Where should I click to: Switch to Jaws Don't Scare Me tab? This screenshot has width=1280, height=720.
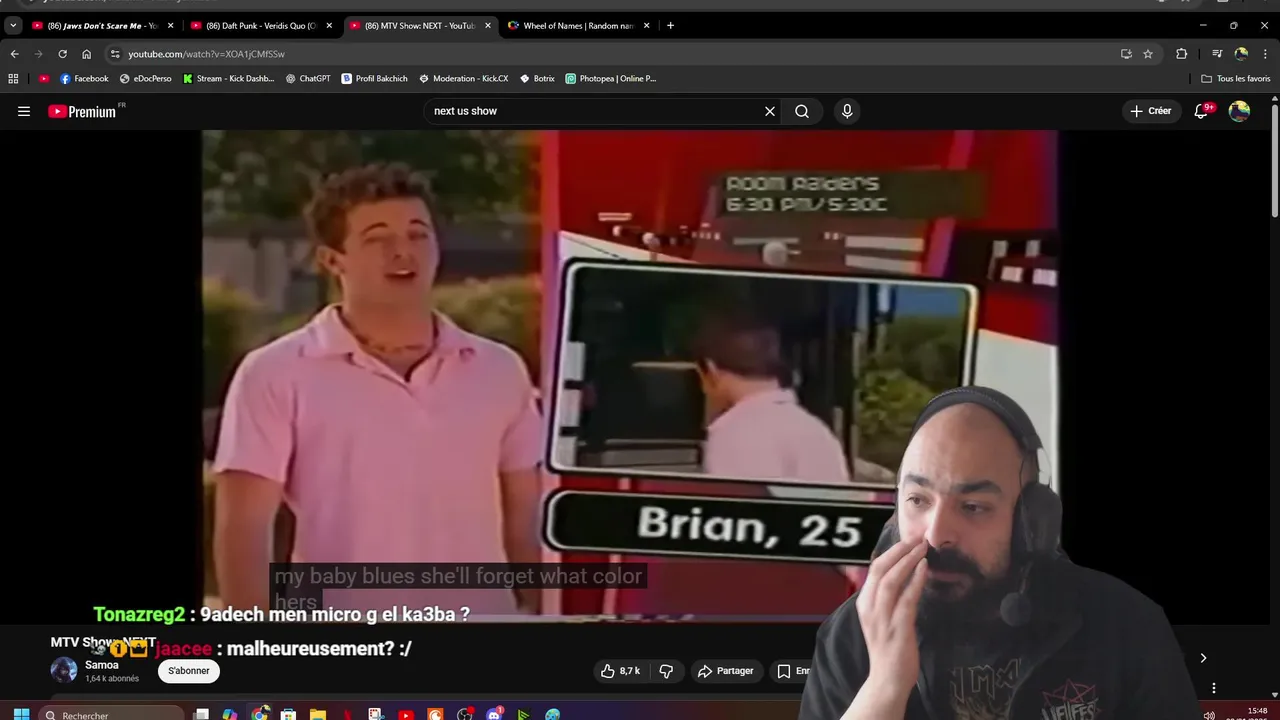tap(103, 25)
